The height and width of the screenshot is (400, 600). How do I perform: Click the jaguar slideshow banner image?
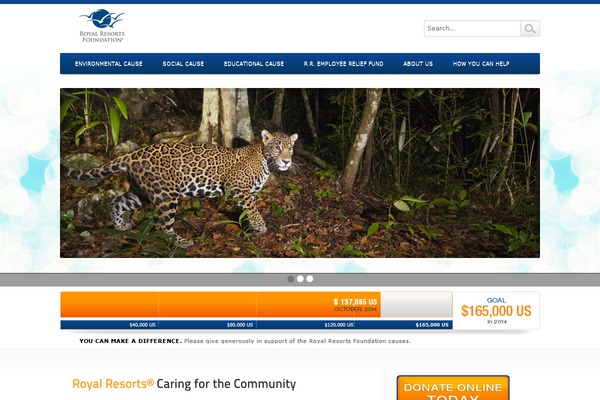(300, 173)
